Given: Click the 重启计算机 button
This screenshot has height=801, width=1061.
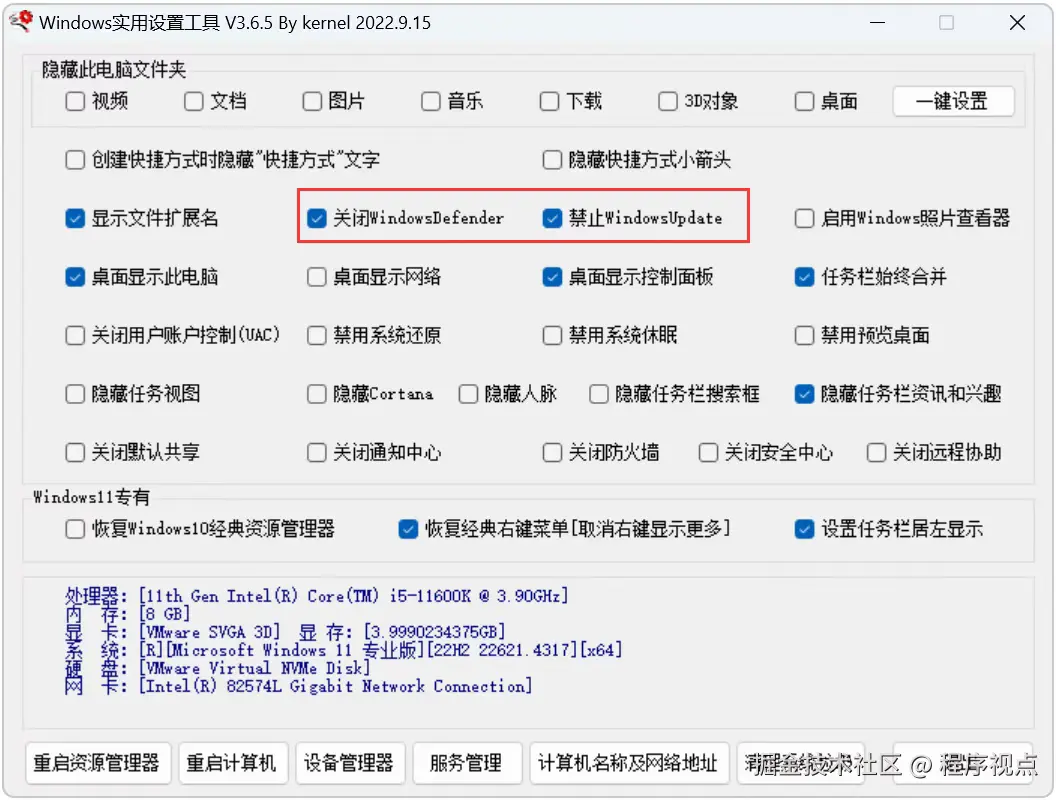Looking at the screenshot, I should point(232,763).
